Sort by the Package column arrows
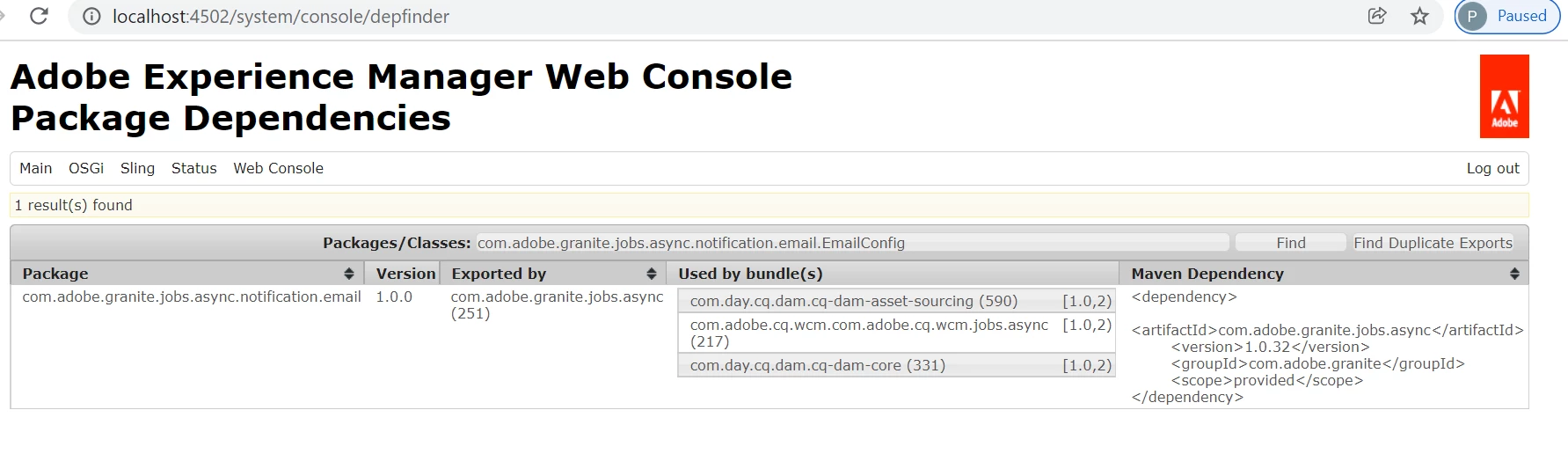Image resolution: width=1568 pixels, height=454 pixels. point(349,274)
